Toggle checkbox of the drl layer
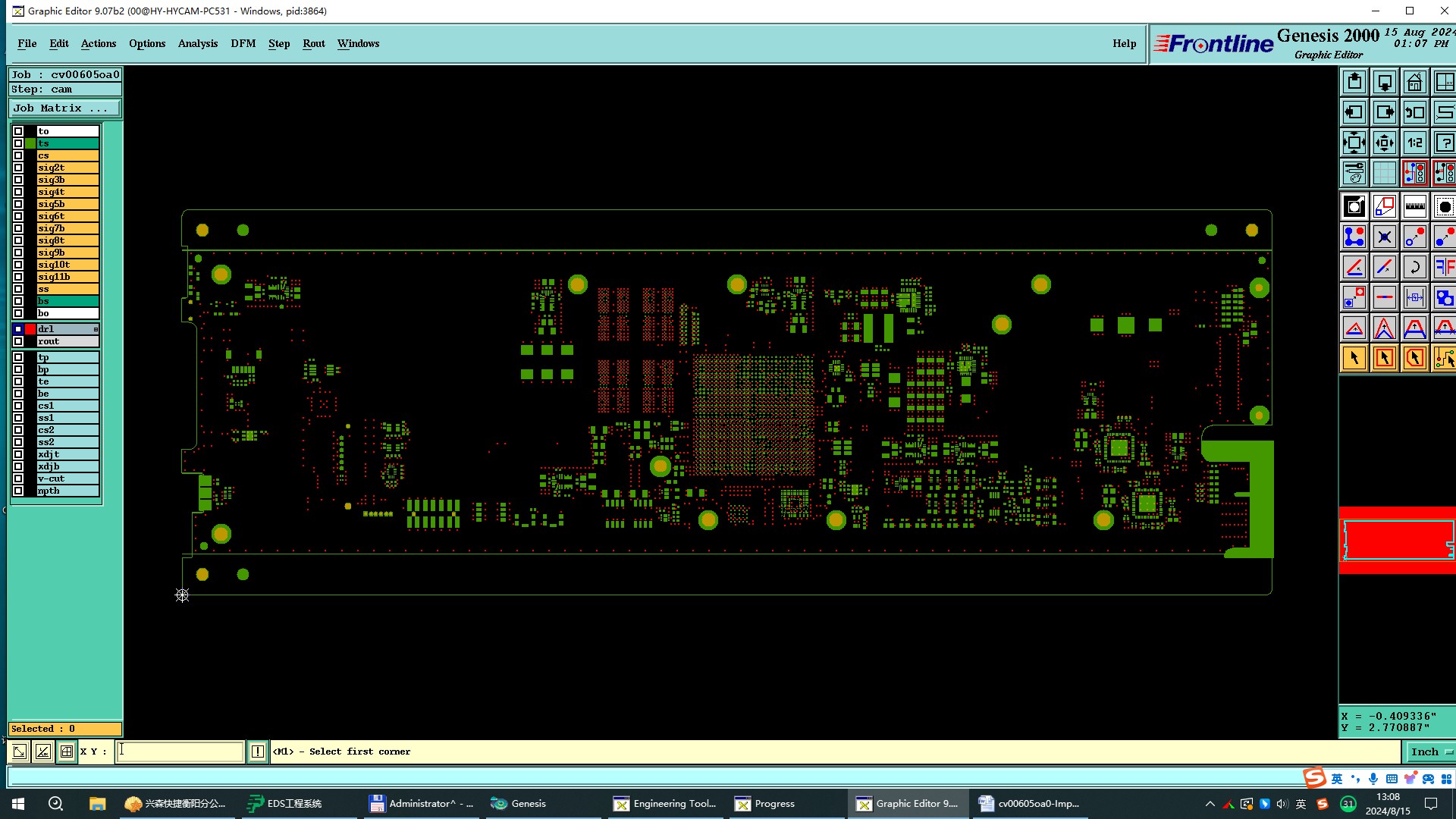Screen dimensions: 1456x819 click(18, 329)
